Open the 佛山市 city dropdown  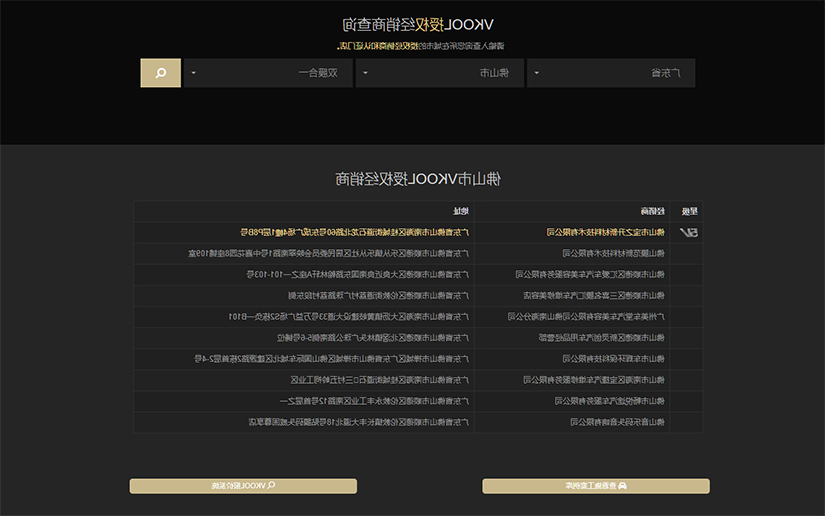(439, 73)
